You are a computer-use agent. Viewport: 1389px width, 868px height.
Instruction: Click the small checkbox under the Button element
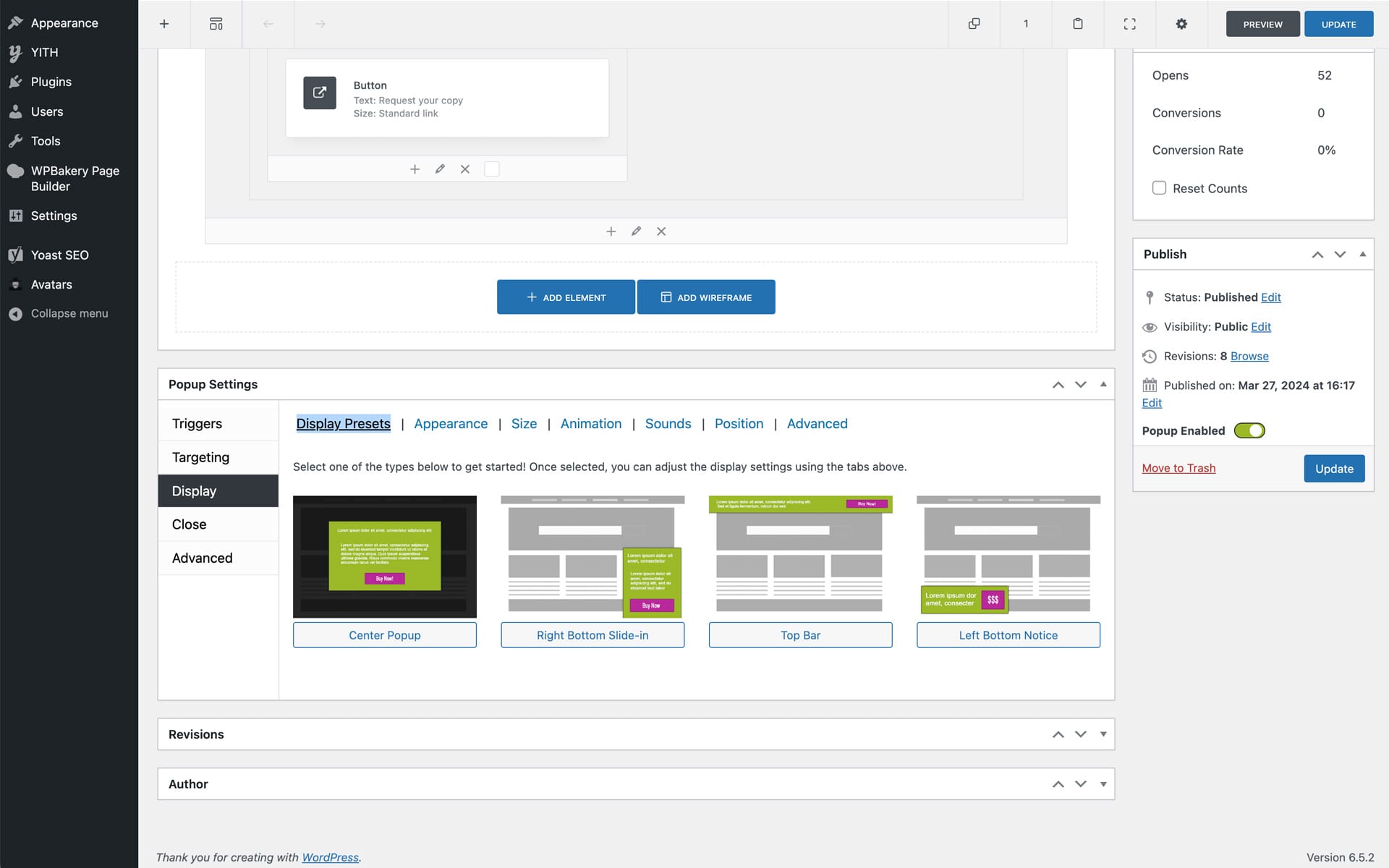click(x=491, y=169)
